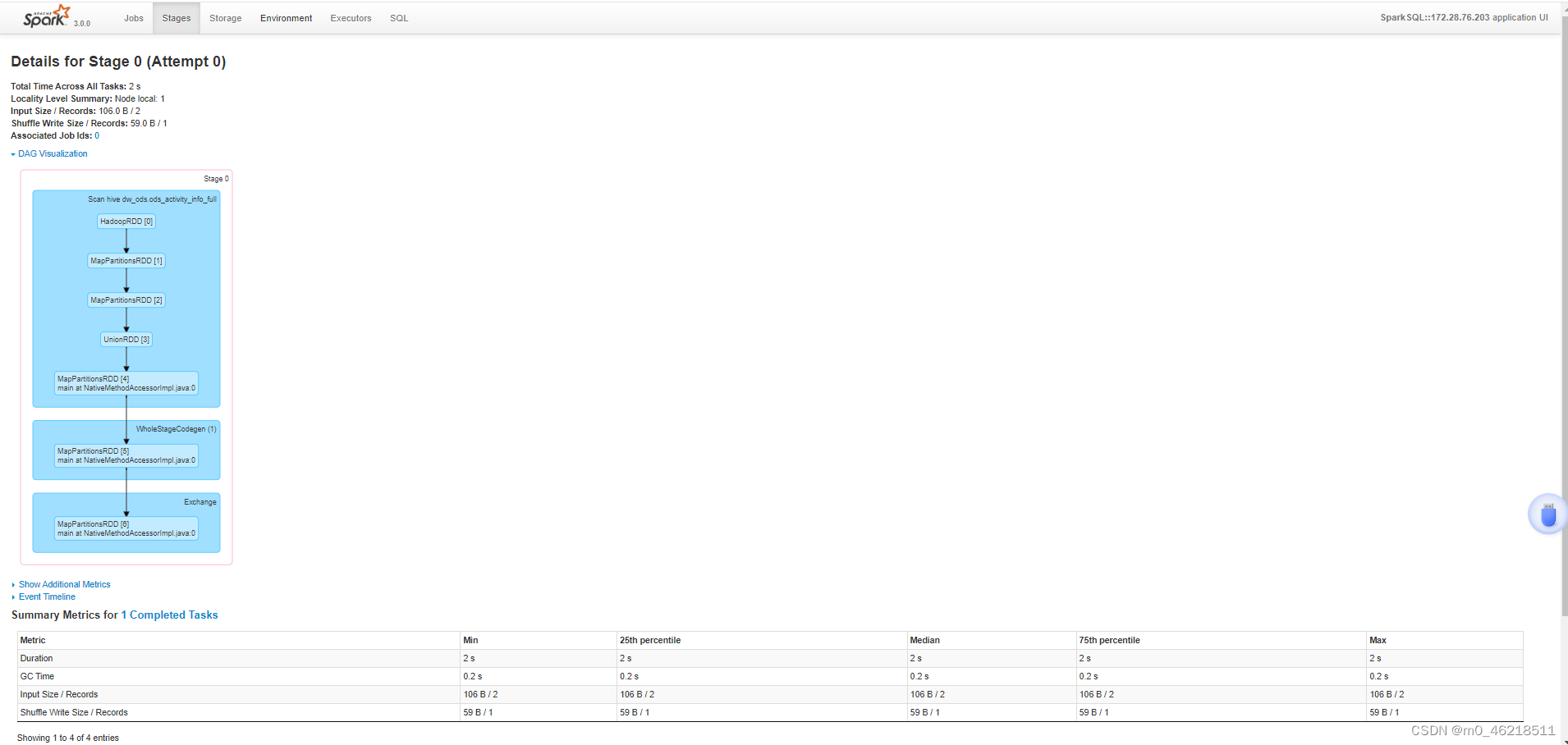Open the Environment tab
1568x745 pixels.
pyautogui.click(x=287, y=18)
